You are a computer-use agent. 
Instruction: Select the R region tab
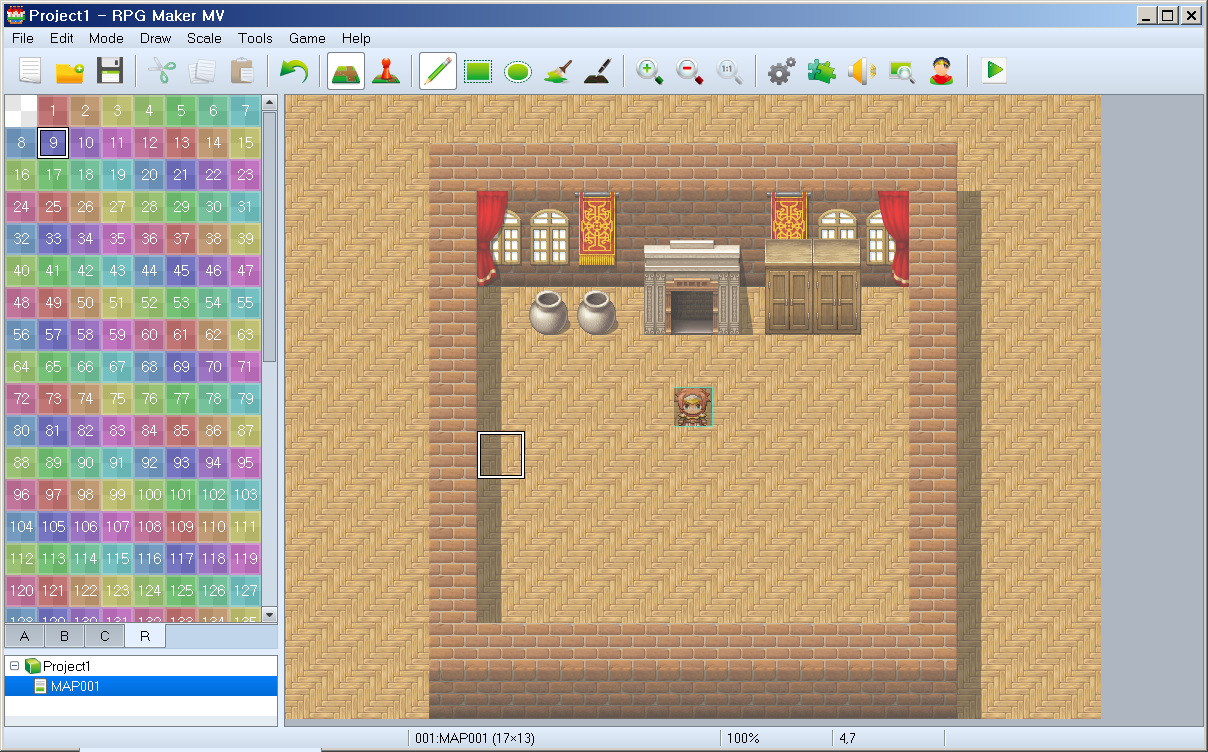pos(145,635)
